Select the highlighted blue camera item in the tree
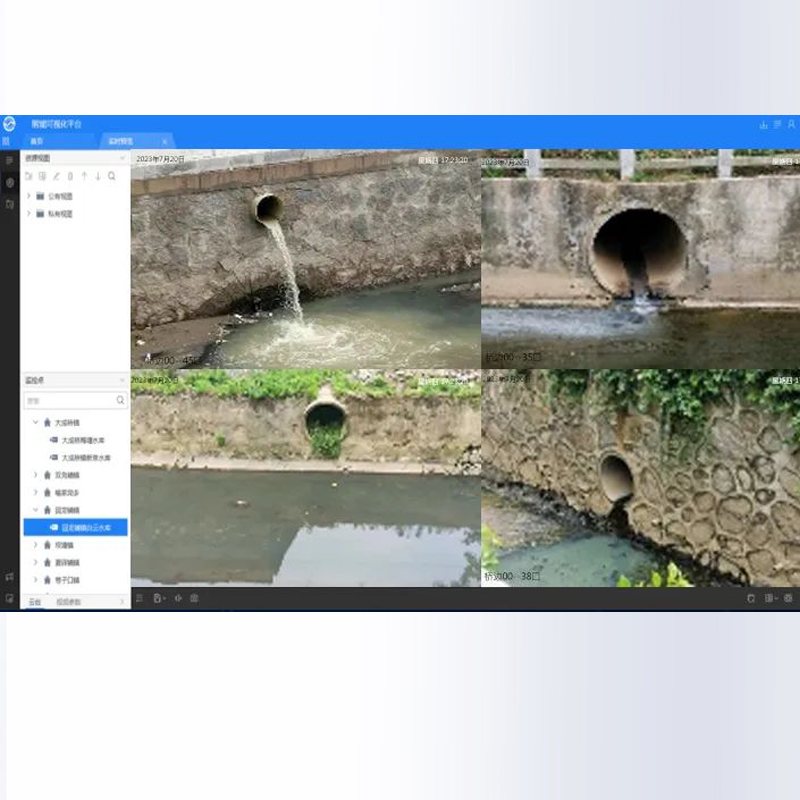 click(x=76, y=527)
